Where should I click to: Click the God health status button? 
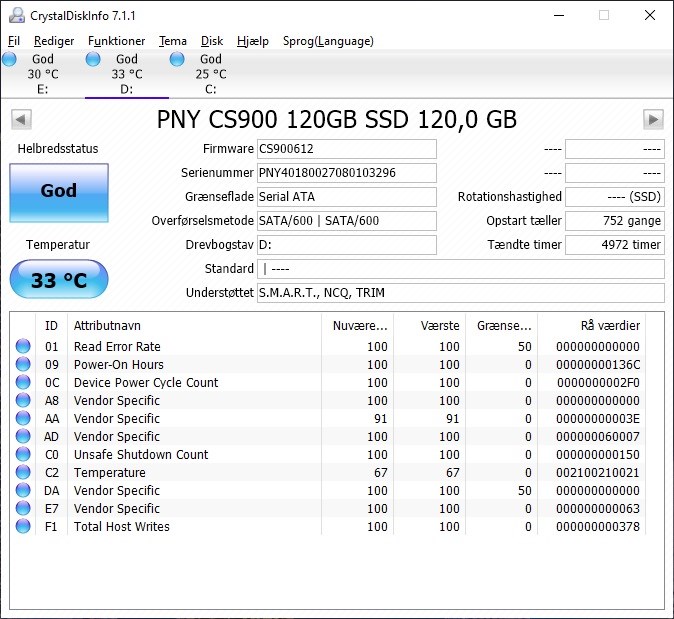click(x=59, y=193)
